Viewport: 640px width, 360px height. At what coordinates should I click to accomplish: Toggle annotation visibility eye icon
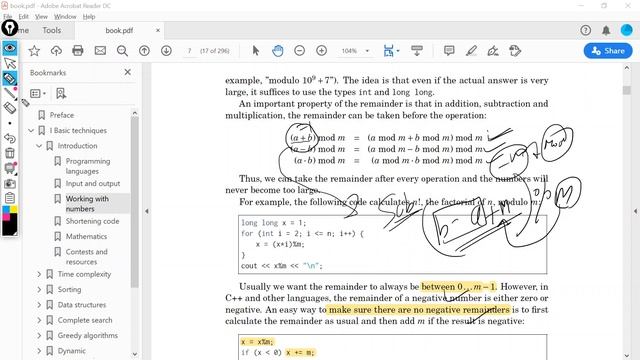click(x=10, y=48)
